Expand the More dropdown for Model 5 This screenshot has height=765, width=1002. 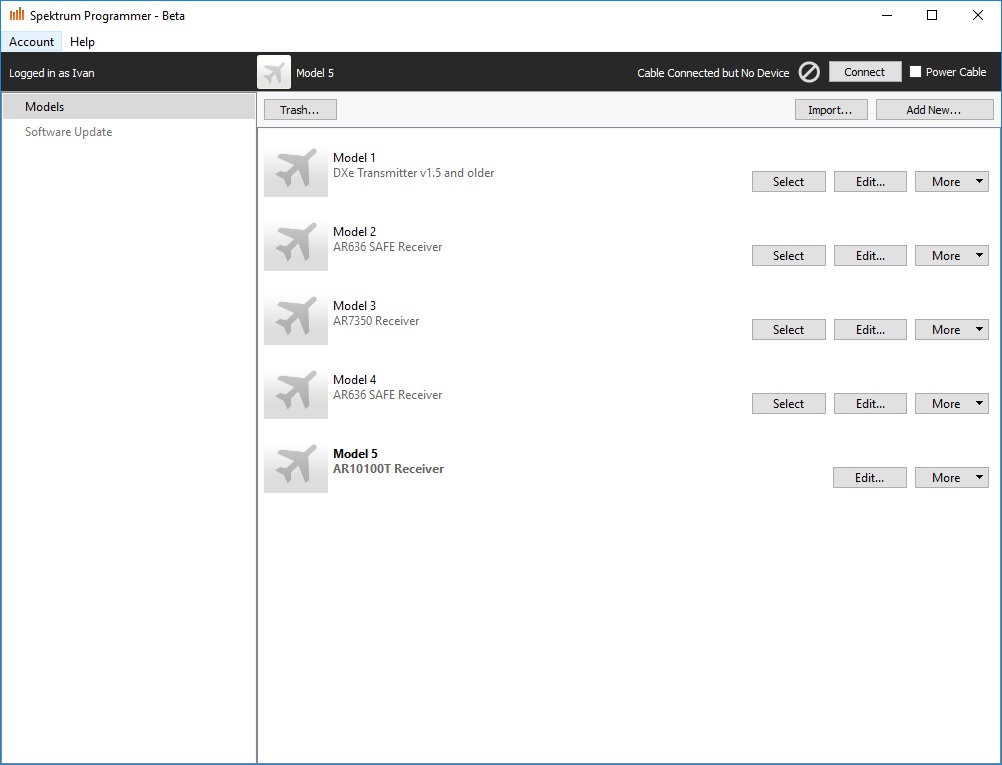[x=951, y=478]
